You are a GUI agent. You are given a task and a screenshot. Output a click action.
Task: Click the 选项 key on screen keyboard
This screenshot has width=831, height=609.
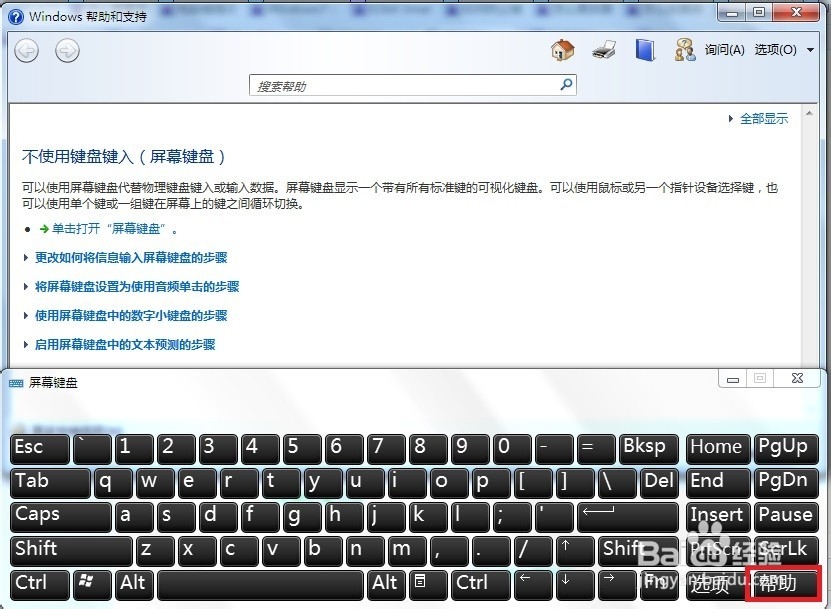718,585
